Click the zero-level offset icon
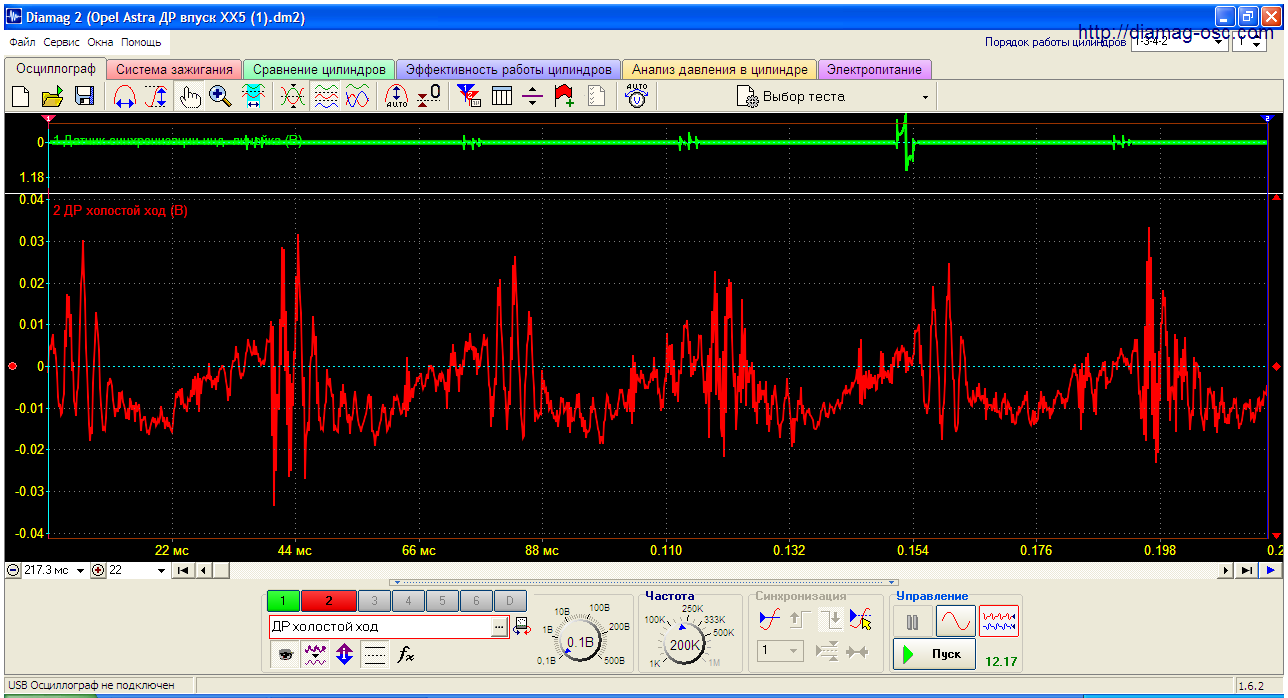Viewport: 1288px width, 698px height. click(429, 97)
